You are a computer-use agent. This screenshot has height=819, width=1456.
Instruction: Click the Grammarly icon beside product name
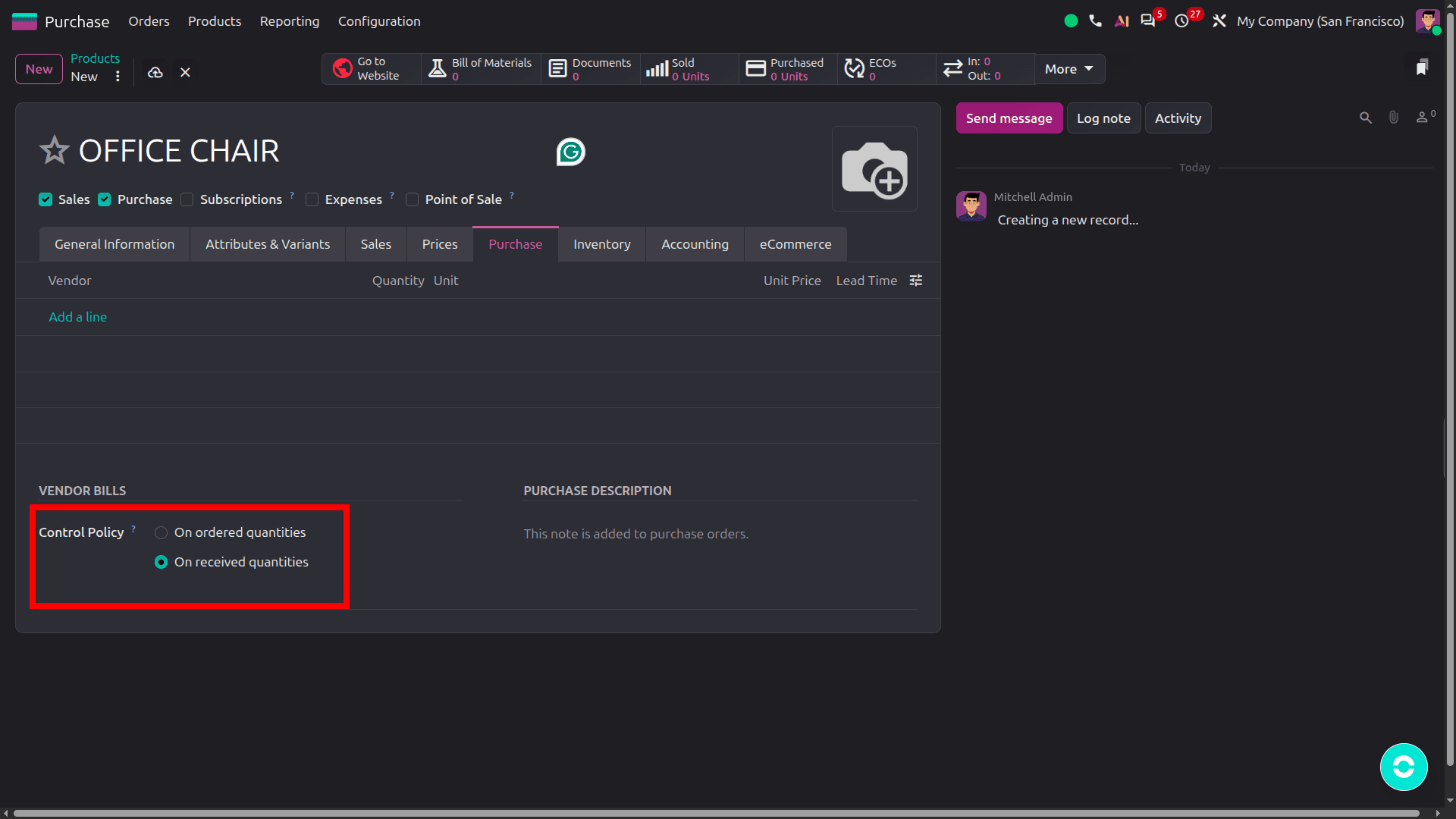coord(570,152)
